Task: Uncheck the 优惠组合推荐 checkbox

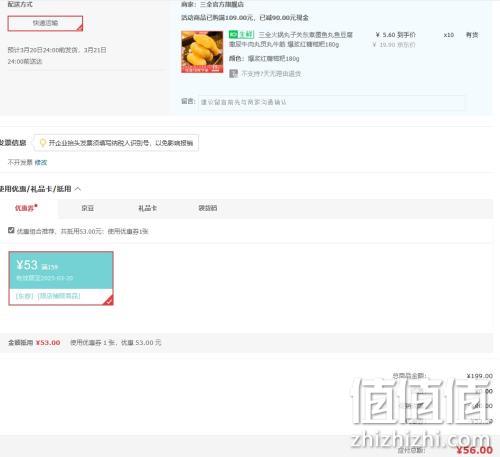Action: tap(11, 230)
